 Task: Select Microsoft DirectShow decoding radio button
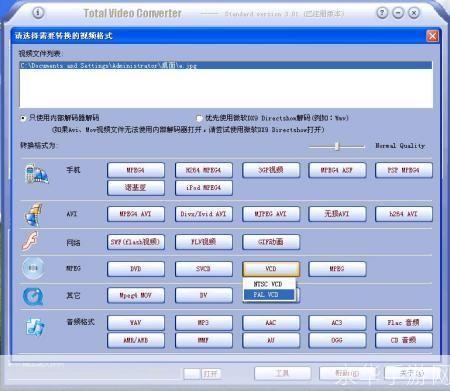(x=199, y=118)
